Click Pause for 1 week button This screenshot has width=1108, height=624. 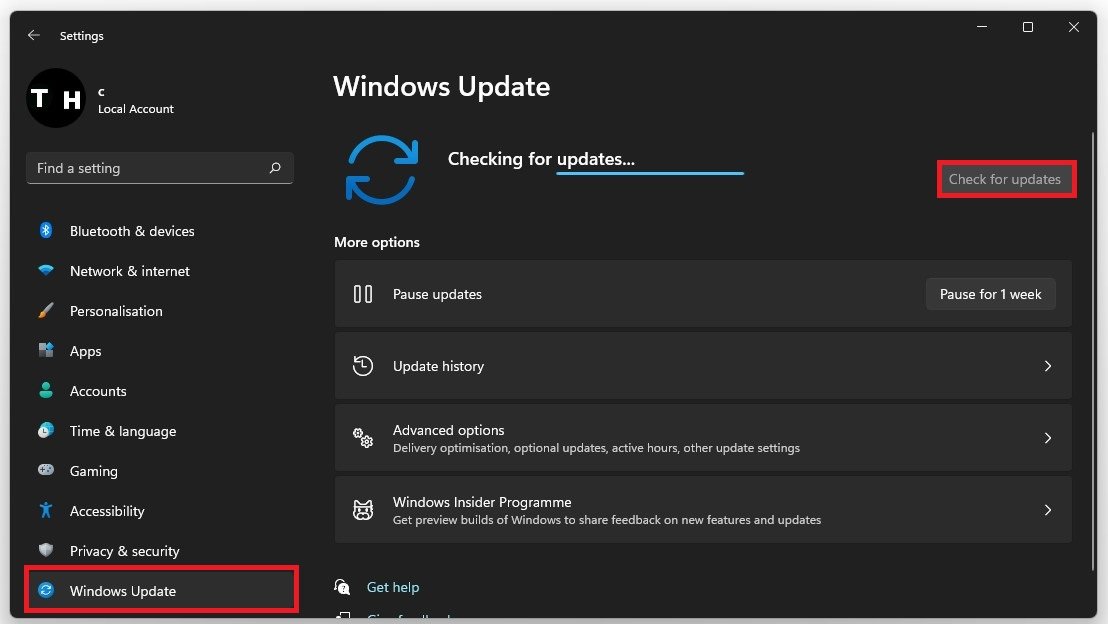point(990,294)
